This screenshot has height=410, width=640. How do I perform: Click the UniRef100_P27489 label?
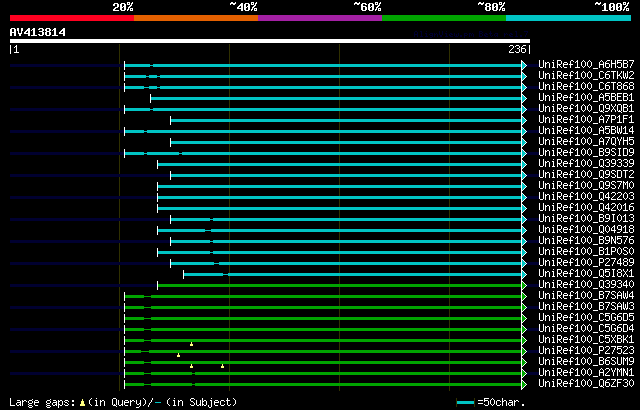pyautogui.click(x=586, y=263)
